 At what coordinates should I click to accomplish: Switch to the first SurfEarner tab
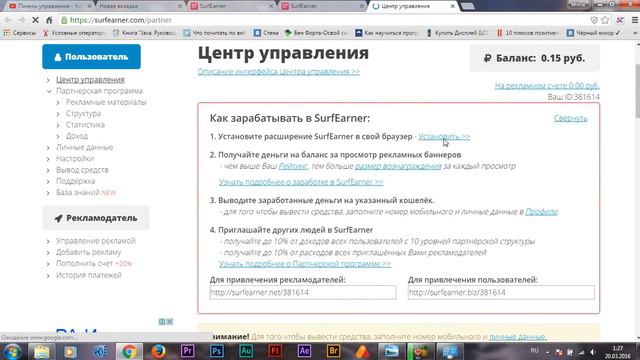point(231,6)
